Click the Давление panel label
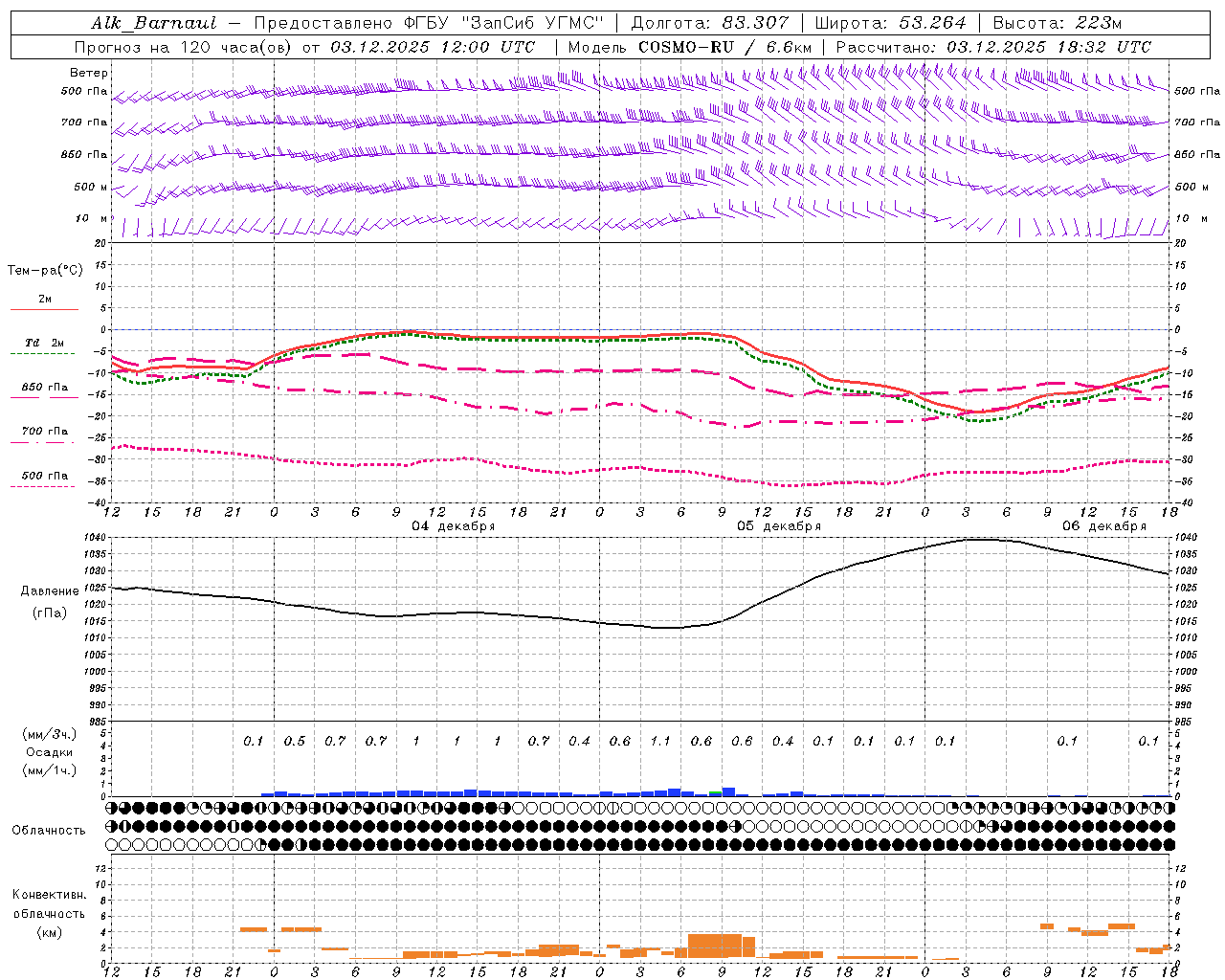Screen dimensions: 1225x980 [x=50, y=591]
